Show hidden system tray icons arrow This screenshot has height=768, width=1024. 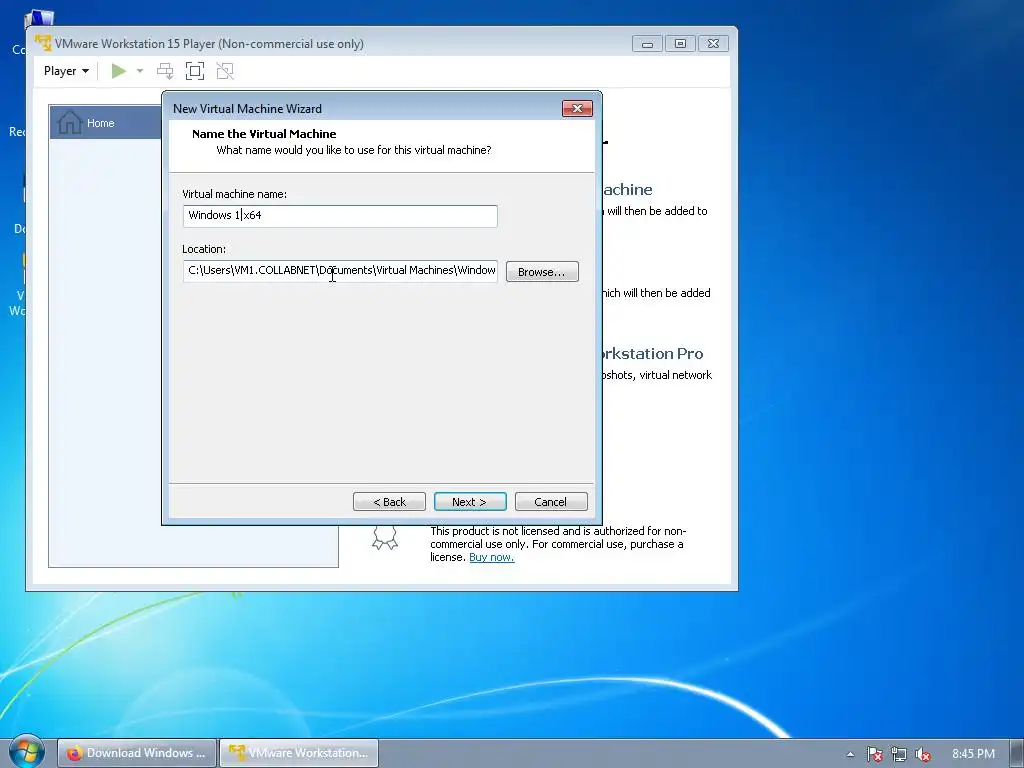(x=850, y=754)
